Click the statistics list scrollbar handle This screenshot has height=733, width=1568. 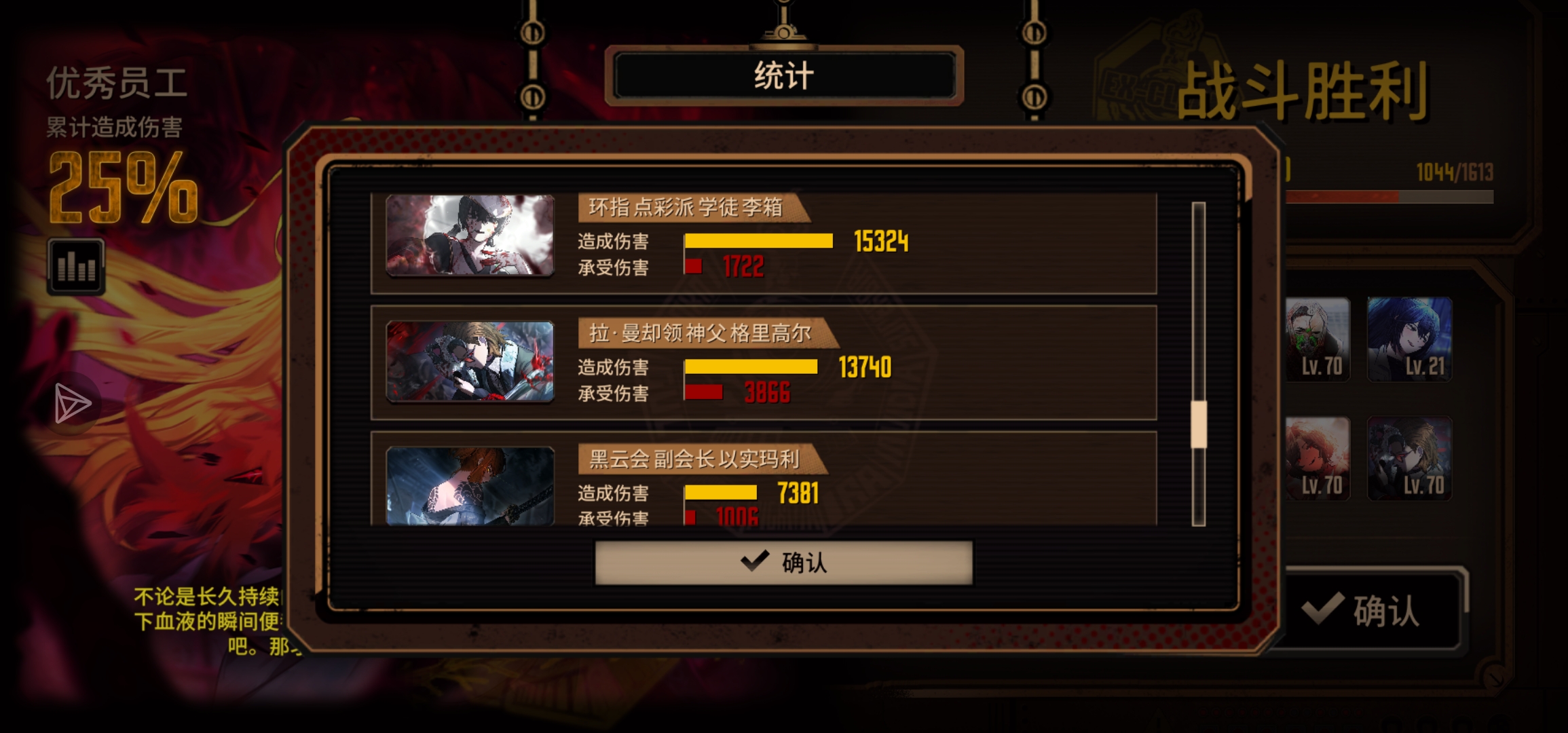coord(1199,424)
